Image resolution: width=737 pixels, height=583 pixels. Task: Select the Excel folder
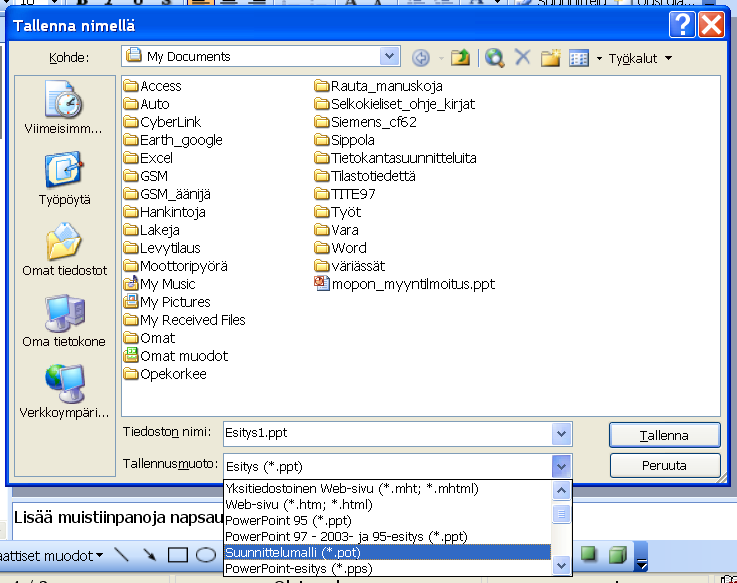[148, 158]
